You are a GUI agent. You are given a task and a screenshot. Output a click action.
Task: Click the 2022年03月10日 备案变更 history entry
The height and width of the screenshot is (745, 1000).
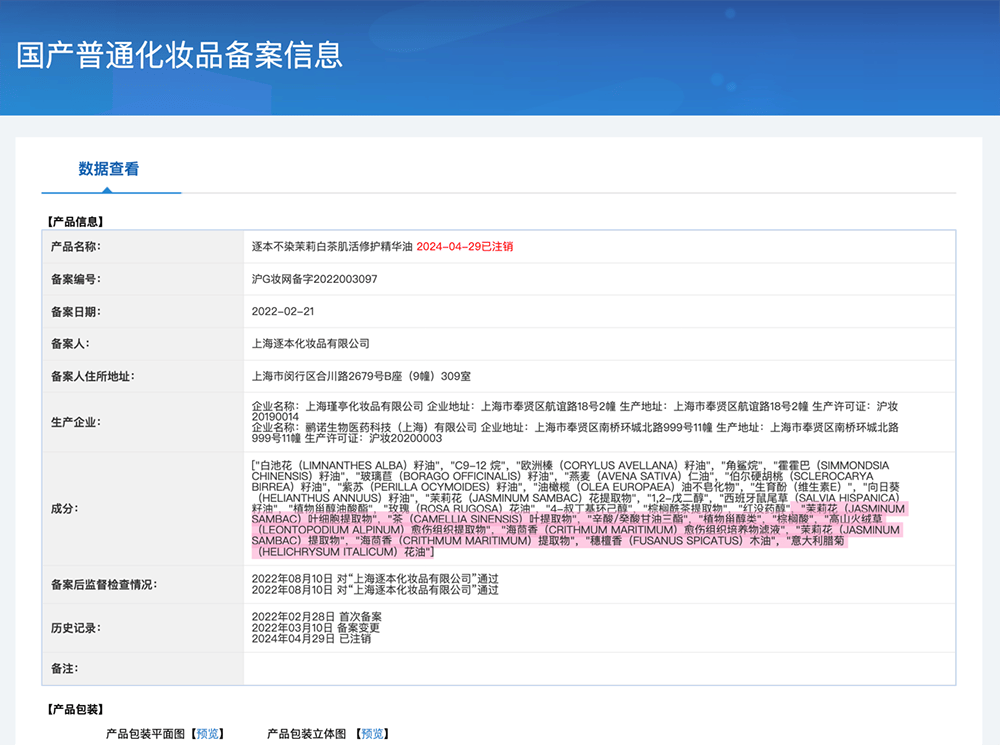point(316,627)
